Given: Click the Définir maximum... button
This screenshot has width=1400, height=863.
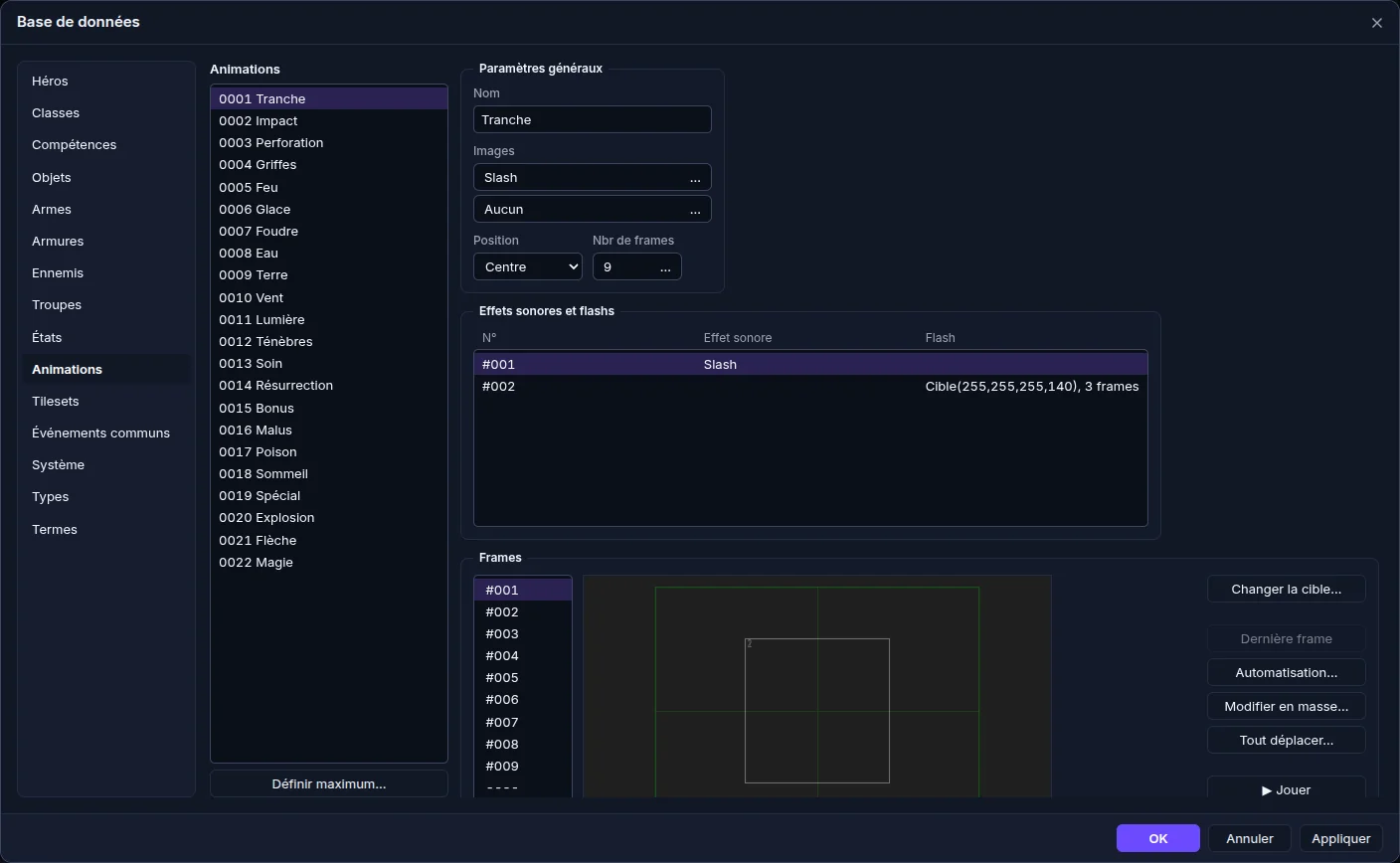Looking at the screenshot, I should coord(329,783).
